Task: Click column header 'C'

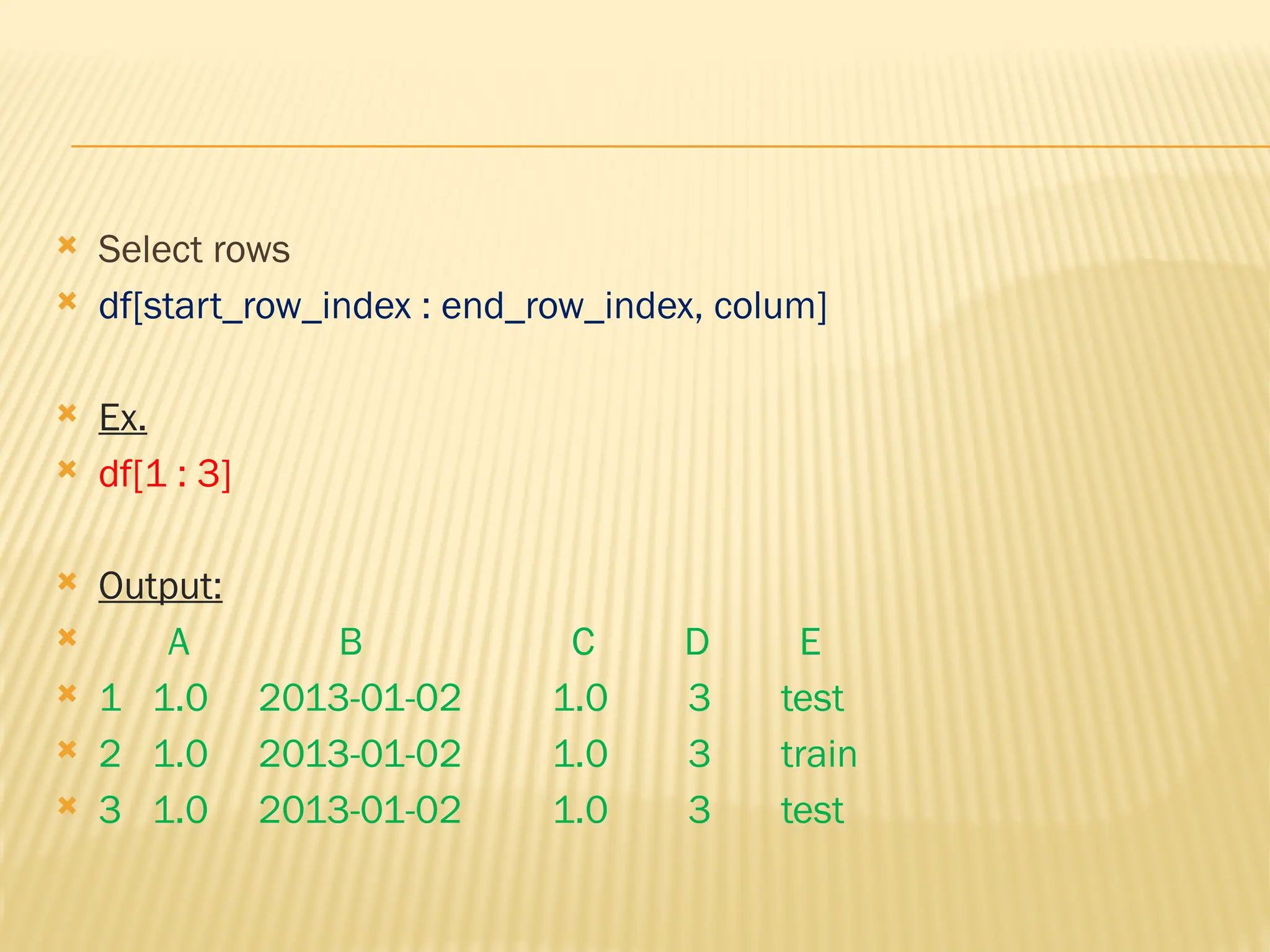Action: 583,642
